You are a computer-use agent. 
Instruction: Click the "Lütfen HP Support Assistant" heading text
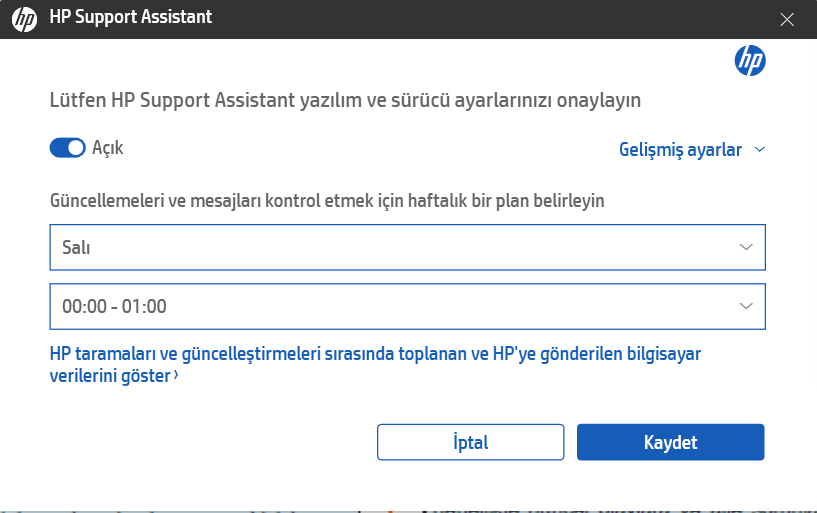tap(345, 100)
